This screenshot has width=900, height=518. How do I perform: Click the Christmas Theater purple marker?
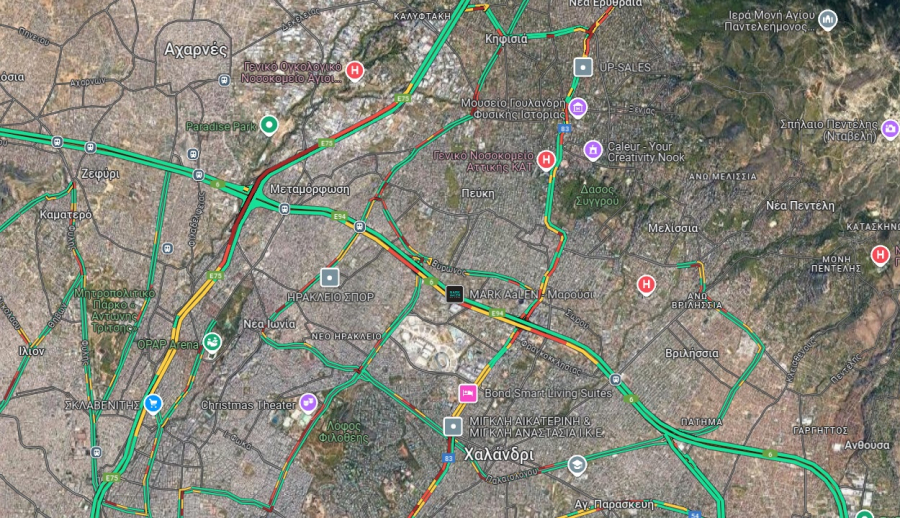pos(308,403)
